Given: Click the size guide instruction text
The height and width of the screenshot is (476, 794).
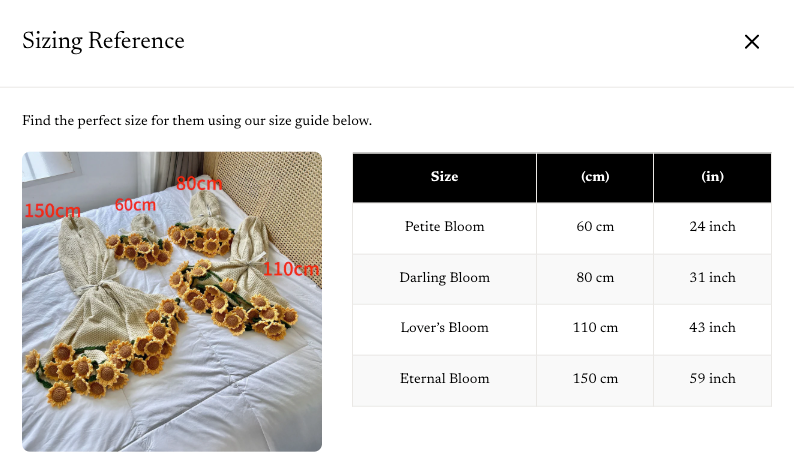Looking at the screenshot, I should point(197,121).
